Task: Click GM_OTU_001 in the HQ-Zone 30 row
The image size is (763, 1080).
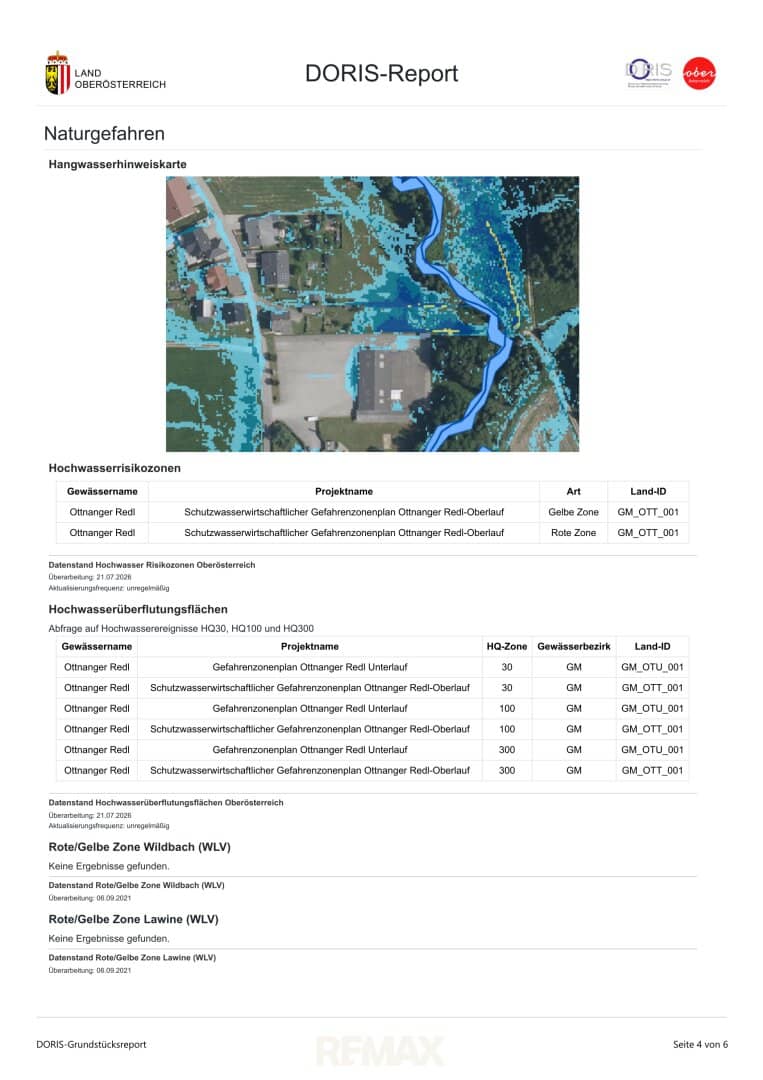Action: [652, 667]
